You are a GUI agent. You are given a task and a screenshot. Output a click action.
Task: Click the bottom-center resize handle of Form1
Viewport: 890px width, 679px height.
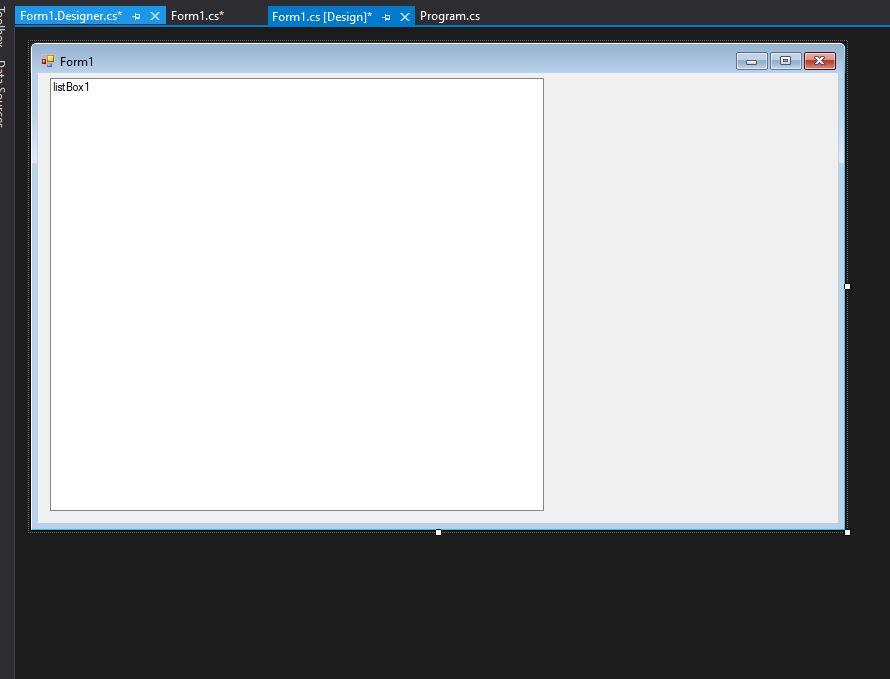[438, 532]
